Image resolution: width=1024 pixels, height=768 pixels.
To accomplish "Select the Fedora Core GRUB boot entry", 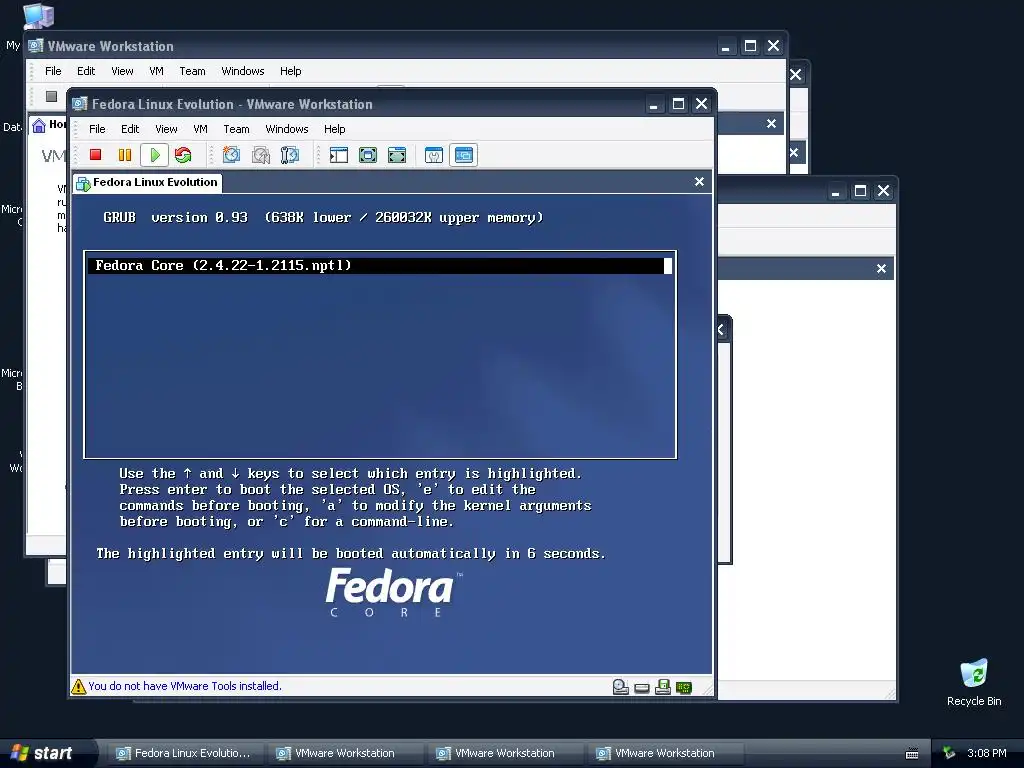I will (x=379, y=265).
